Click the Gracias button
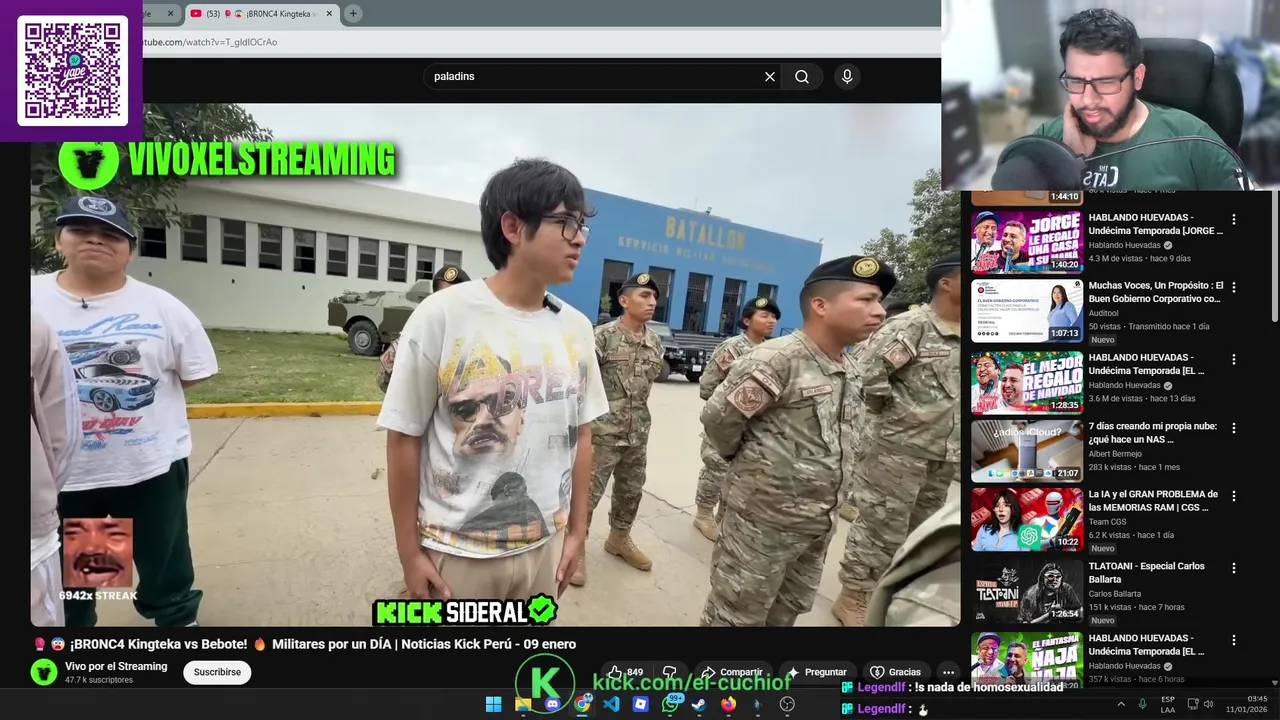Viewport: 1280px width, 720px height. pyautogui.click(x=895, y=672)
